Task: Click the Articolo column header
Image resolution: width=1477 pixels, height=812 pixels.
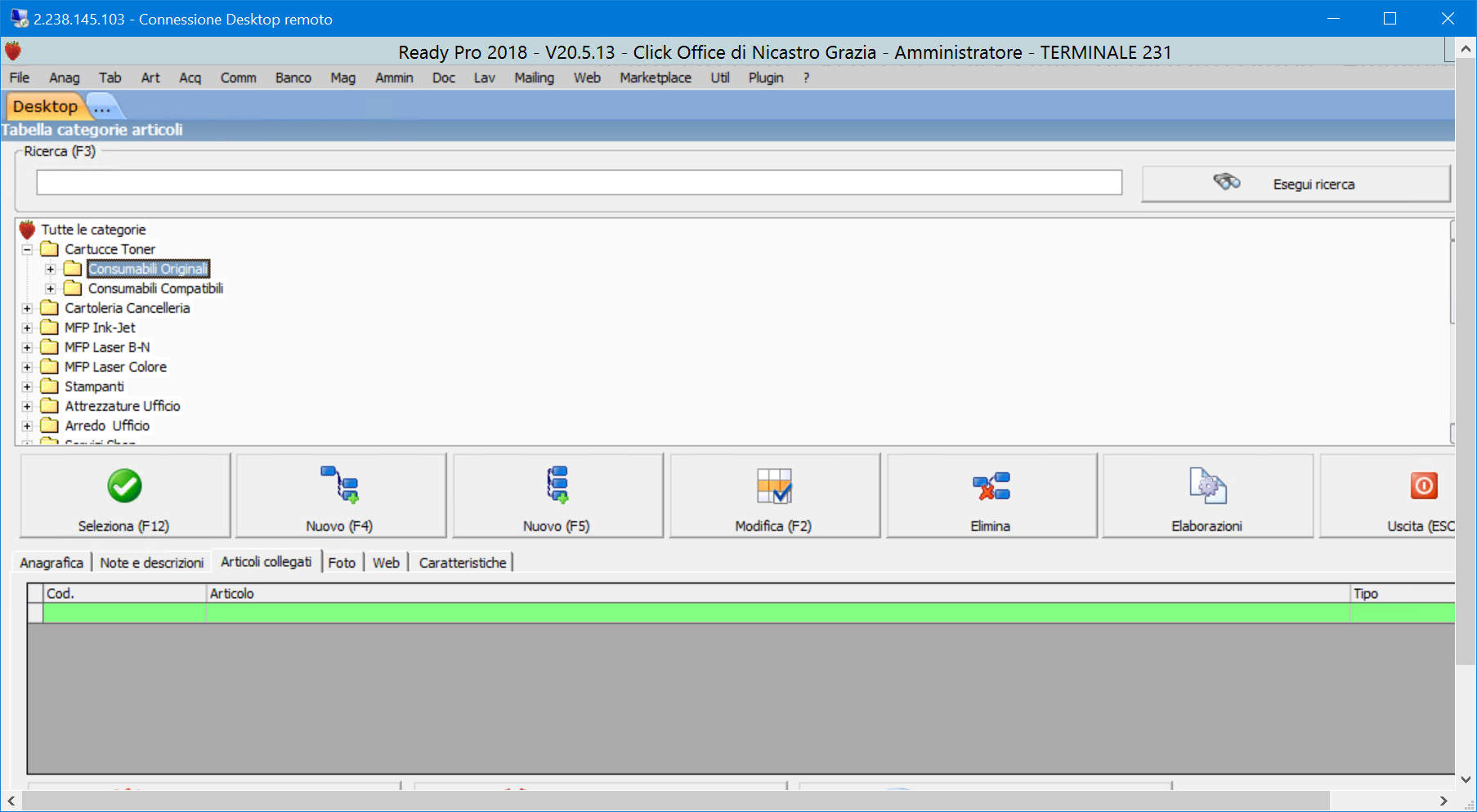Action: (x=778, y=594)
